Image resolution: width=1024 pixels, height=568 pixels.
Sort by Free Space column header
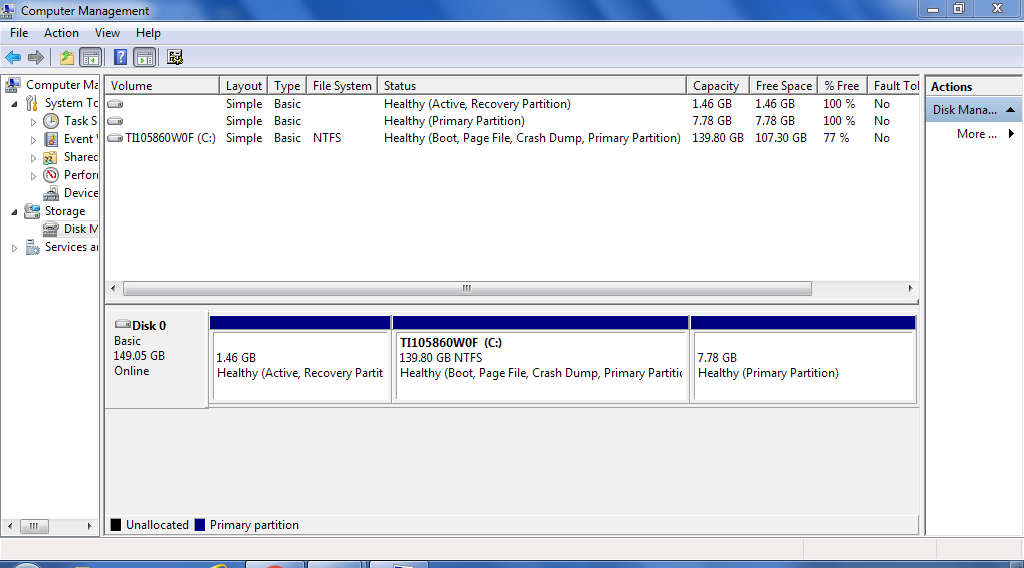tap(784, 86)
